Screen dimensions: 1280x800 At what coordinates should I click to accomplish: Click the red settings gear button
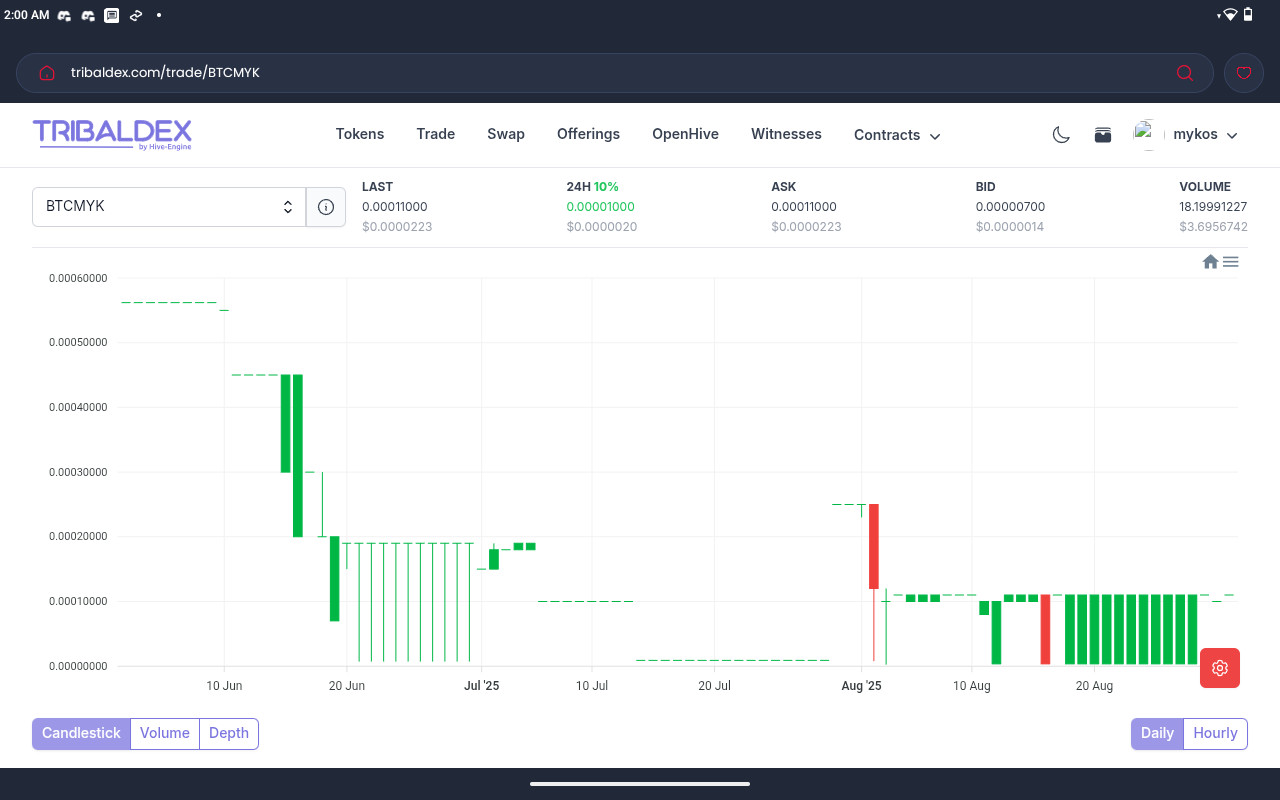(1219, 668)
